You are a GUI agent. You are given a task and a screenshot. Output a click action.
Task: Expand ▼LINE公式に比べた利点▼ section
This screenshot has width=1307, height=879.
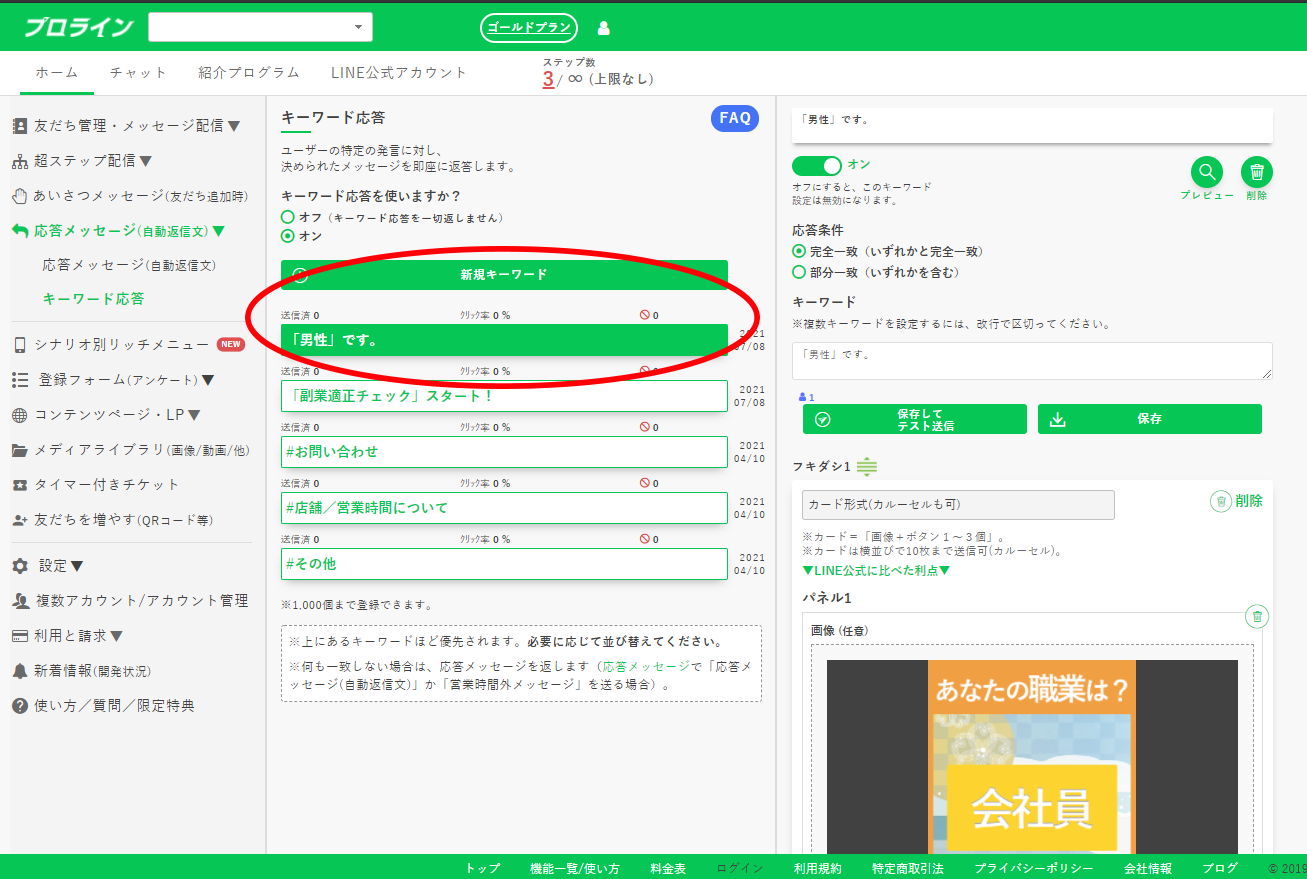tap(876, 570)
